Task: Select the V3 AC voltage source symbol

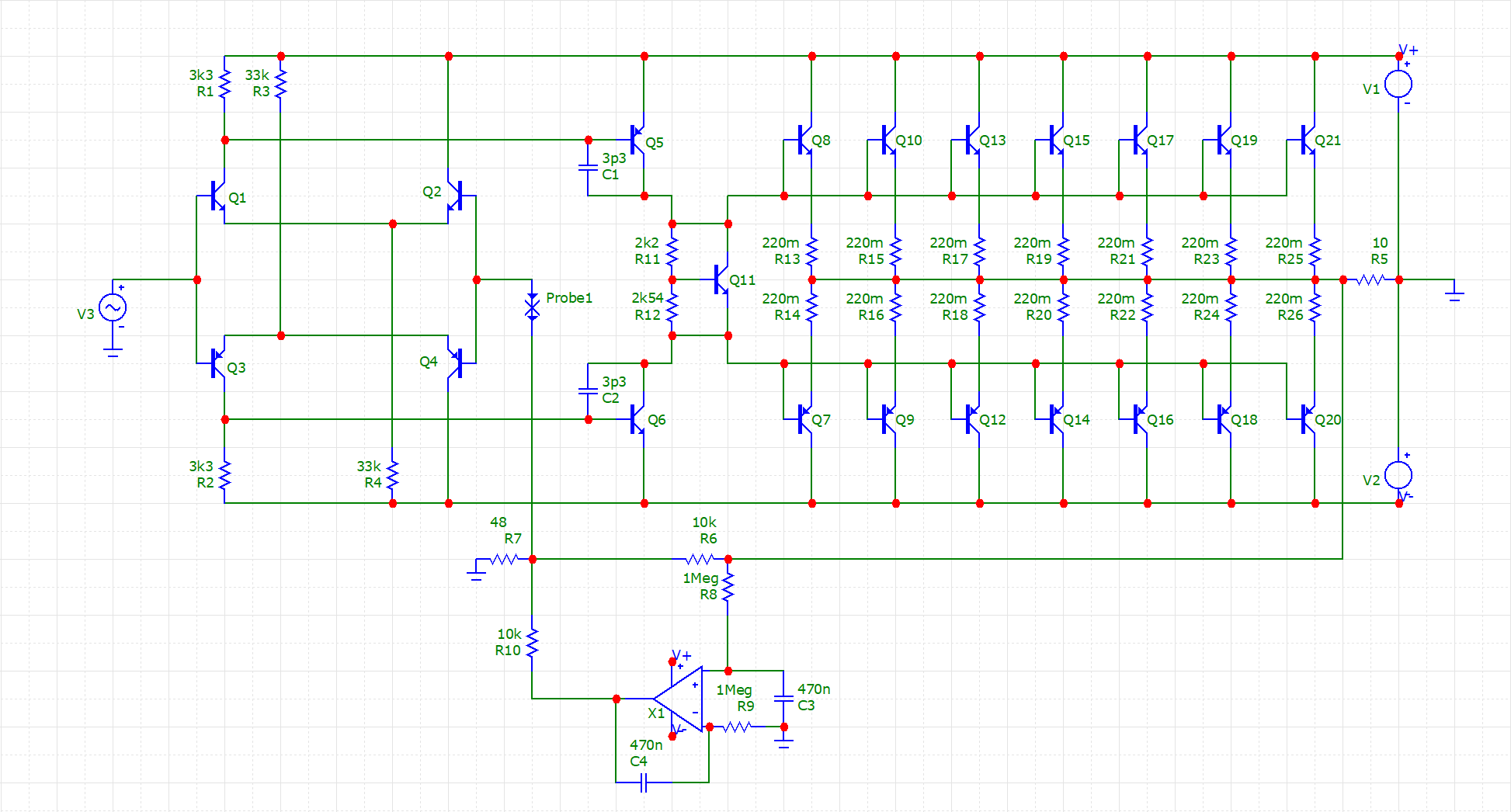Action: (x=113, y=308)
